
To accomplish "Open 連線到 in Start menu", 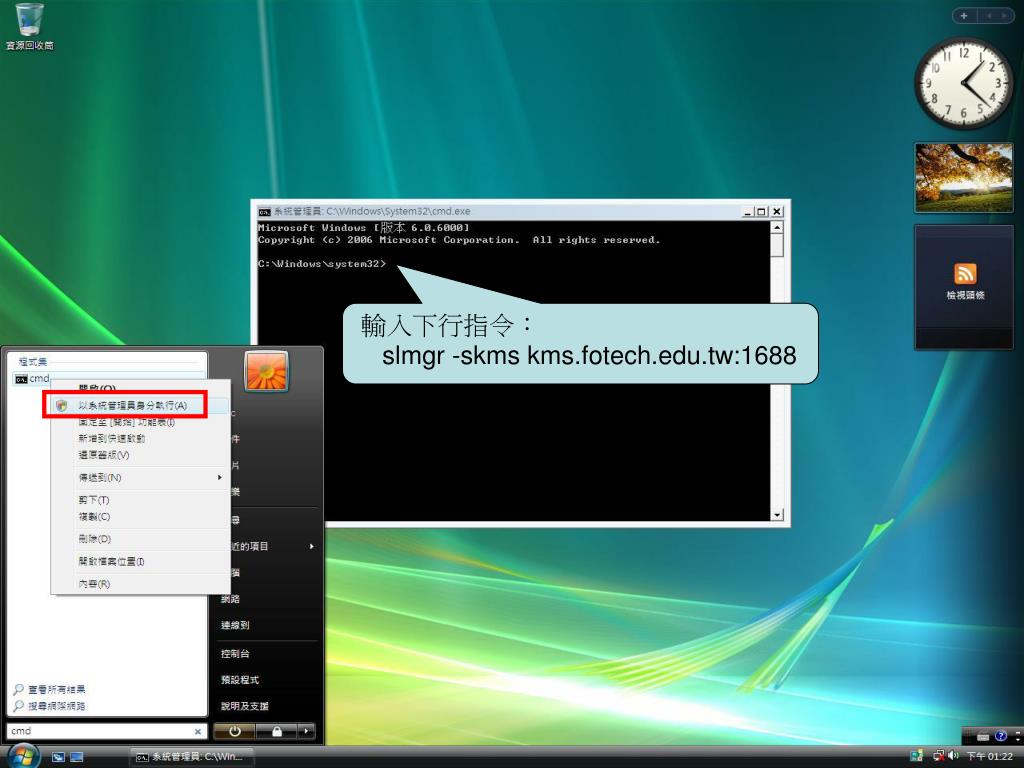I will pos(235,625).
